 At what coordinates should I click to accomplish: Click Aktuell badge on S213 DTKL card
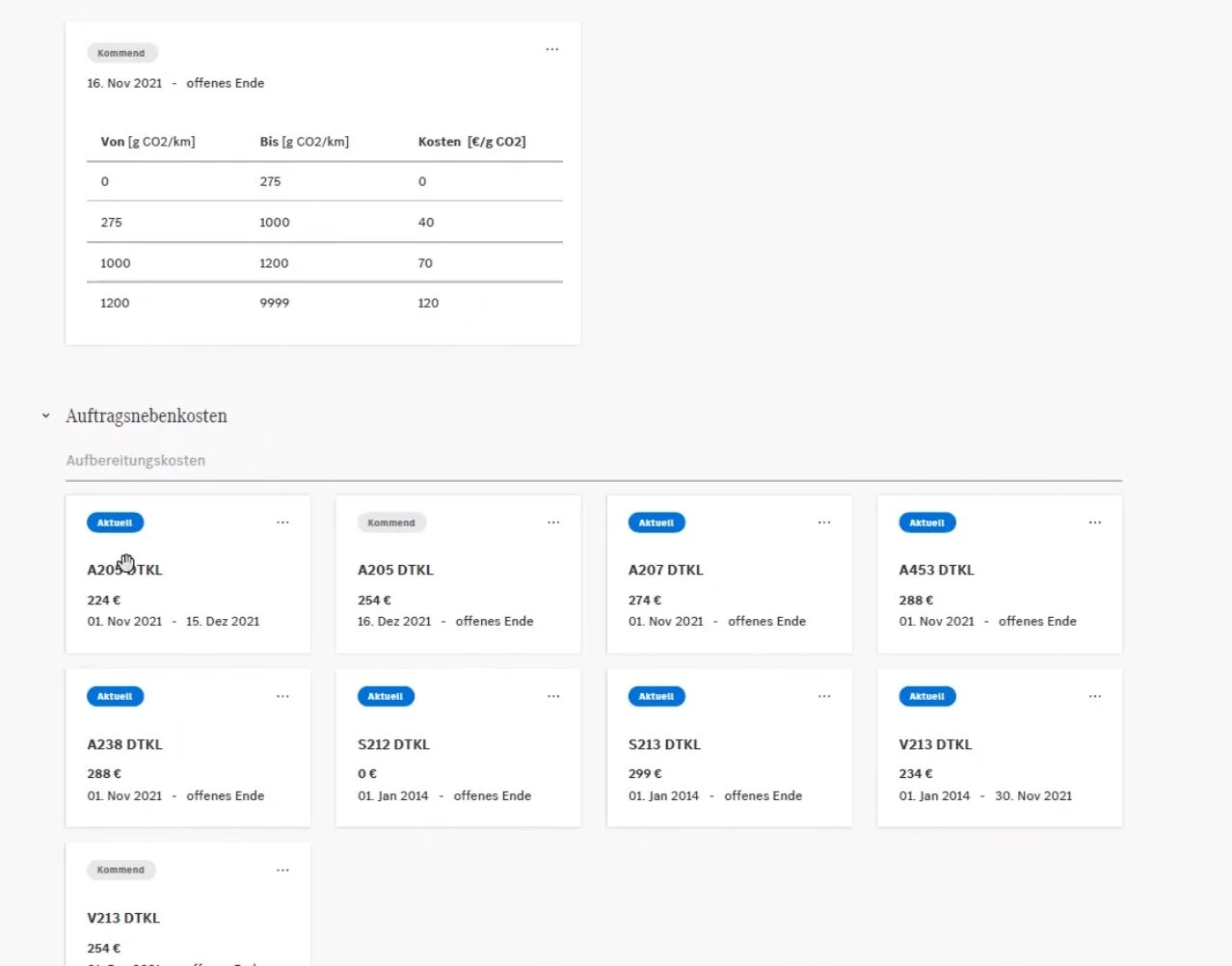pyautogui.click(x=656, y=696)
